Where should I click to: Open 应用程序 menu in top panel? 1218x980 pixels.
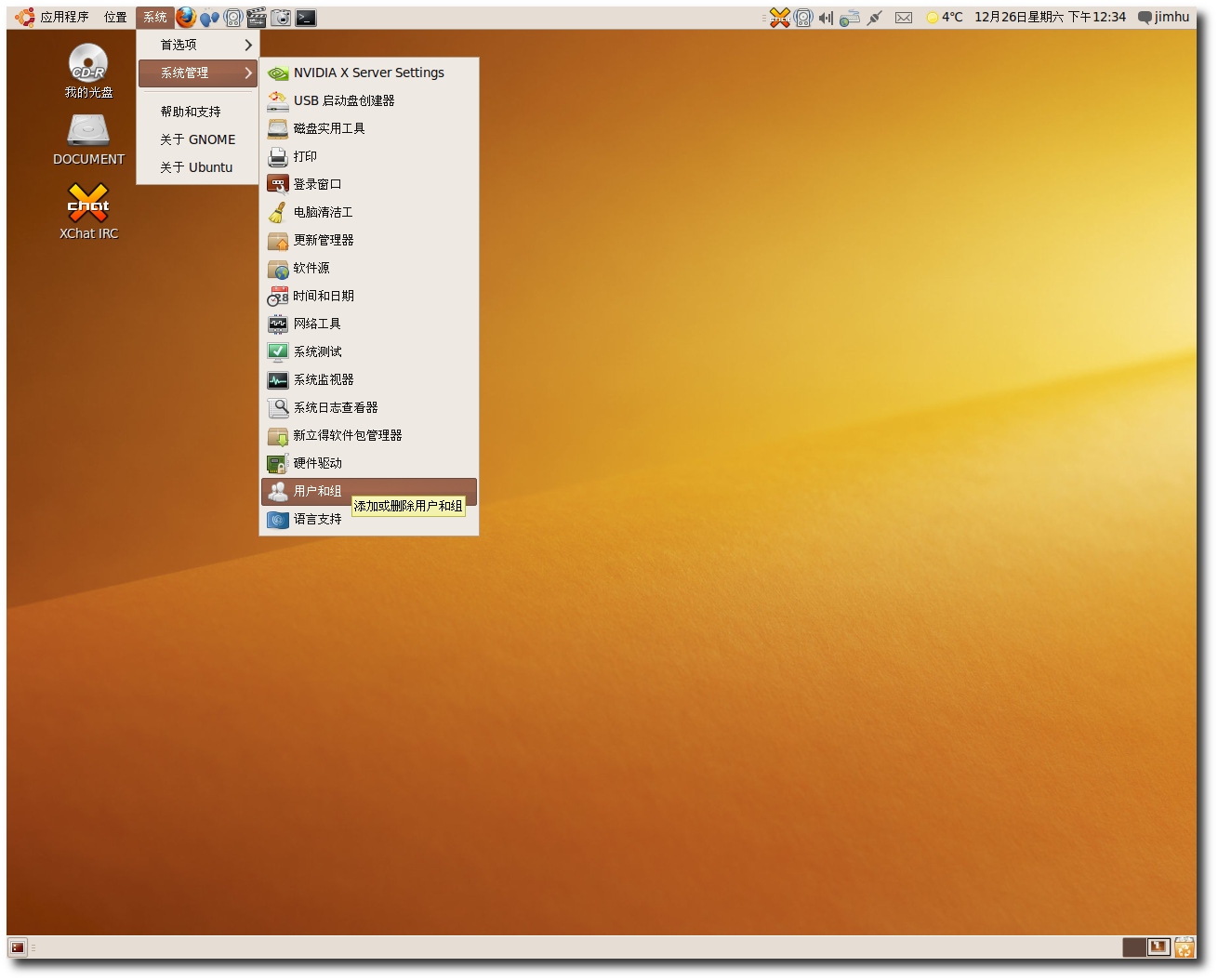click(63, 18)
